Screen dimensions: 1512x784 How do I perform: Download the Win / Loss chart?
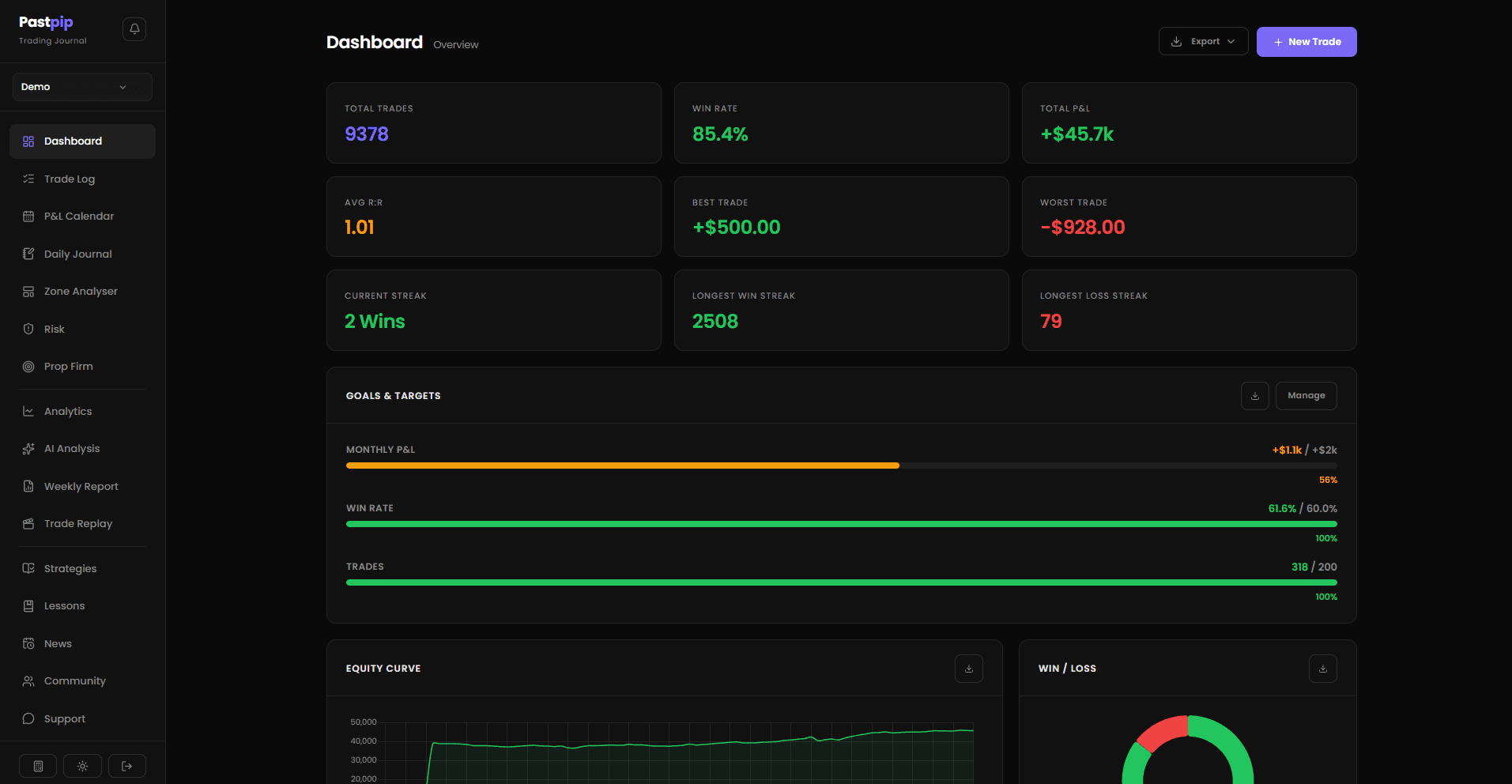[x=1323, y=669]
